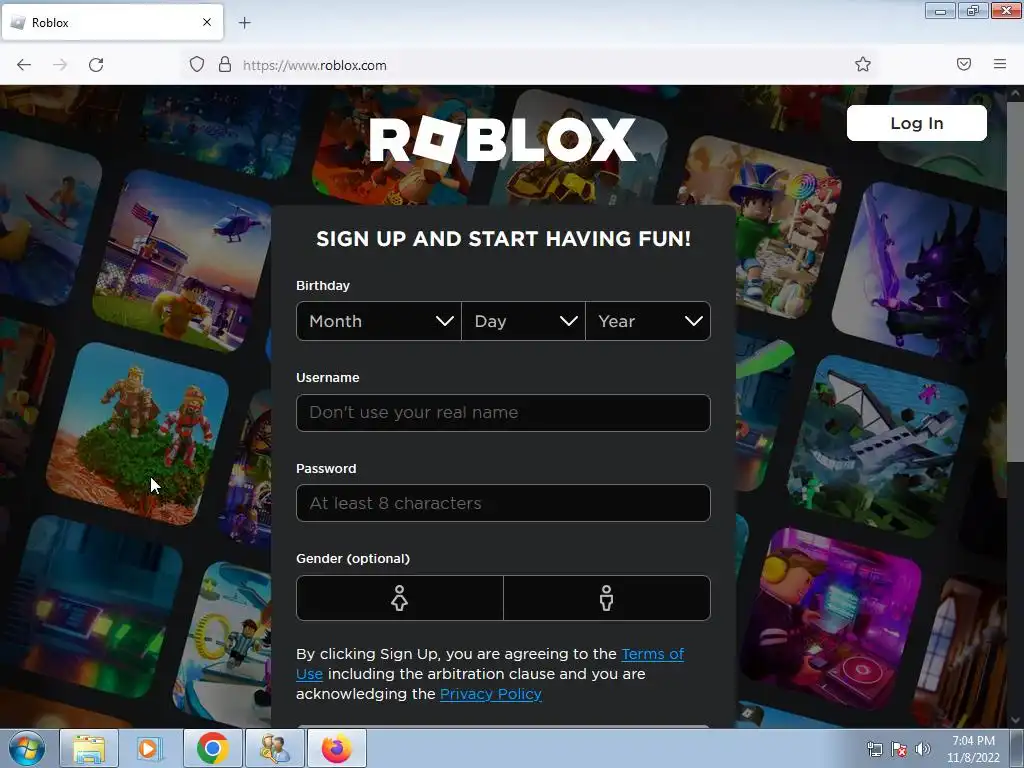The image size is (1024, 768).
Task: Open the Action Center flag icon
Action: (x=899, y=749)
